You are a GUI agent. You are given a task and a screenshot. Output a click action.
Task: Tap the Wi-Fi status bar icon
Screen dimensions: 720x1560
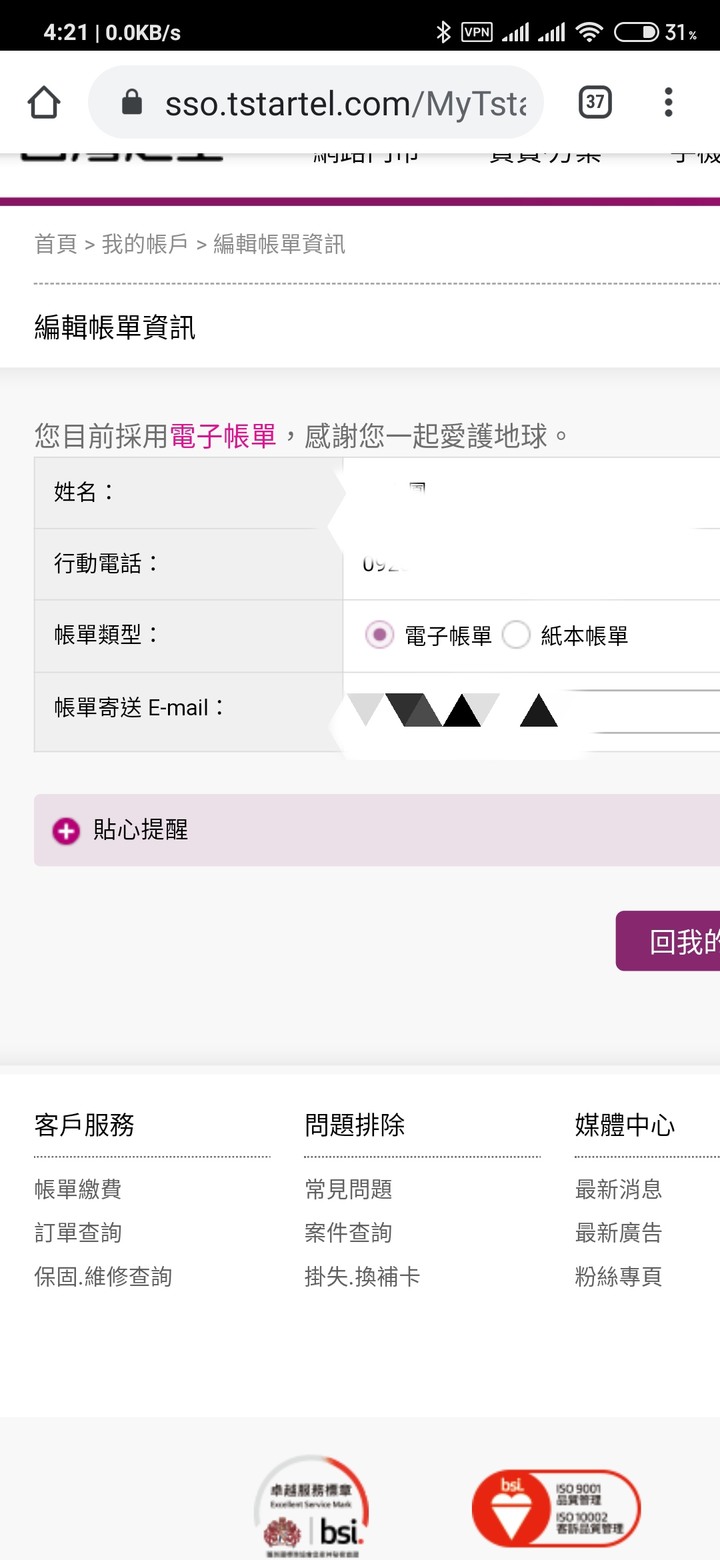click(x=590, y=33)
